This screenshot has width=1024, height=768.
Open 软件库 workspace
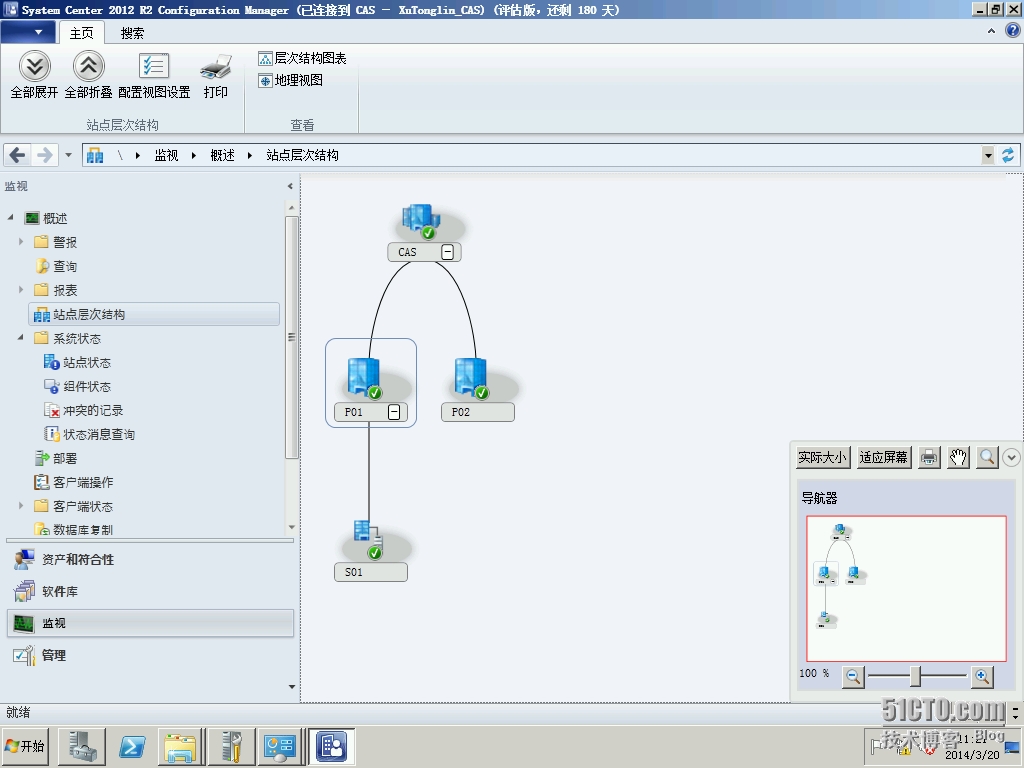tap(150, 591)
